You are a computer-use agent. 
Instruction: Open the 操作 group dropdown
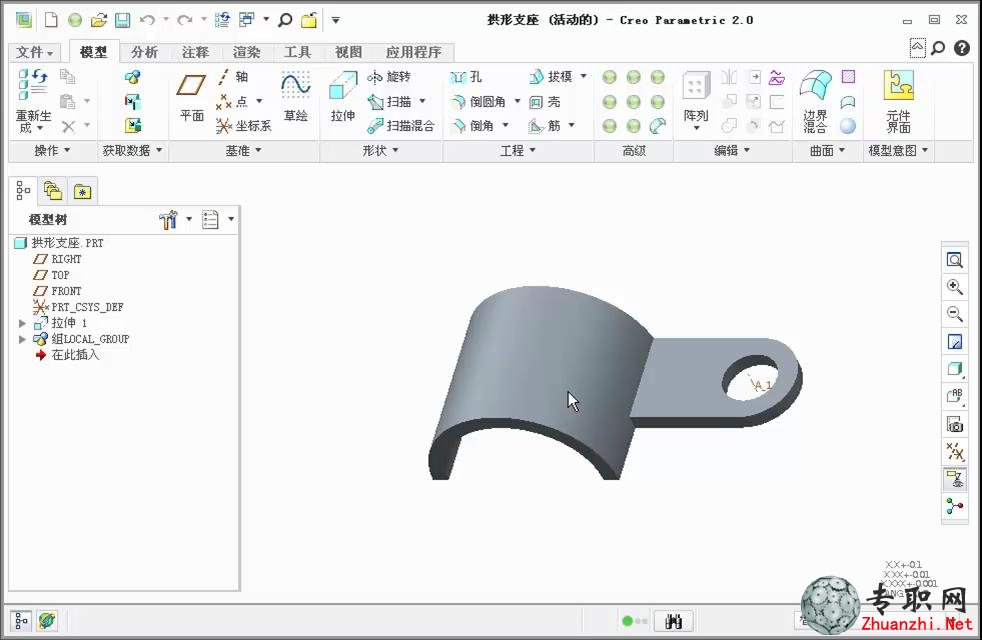[52, 150]
